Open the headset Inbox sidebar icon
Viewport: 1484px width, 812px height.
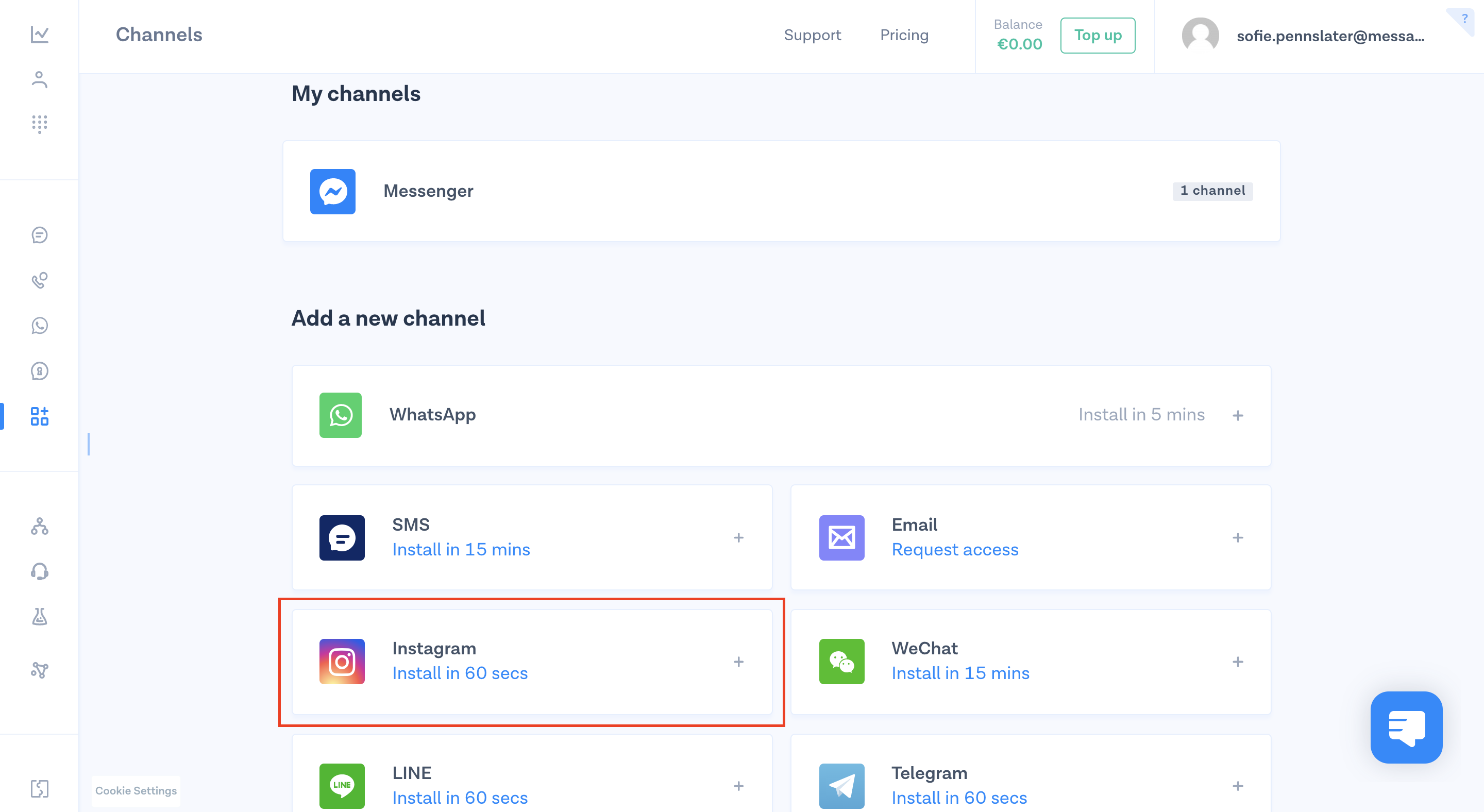[x=39, y=571]
